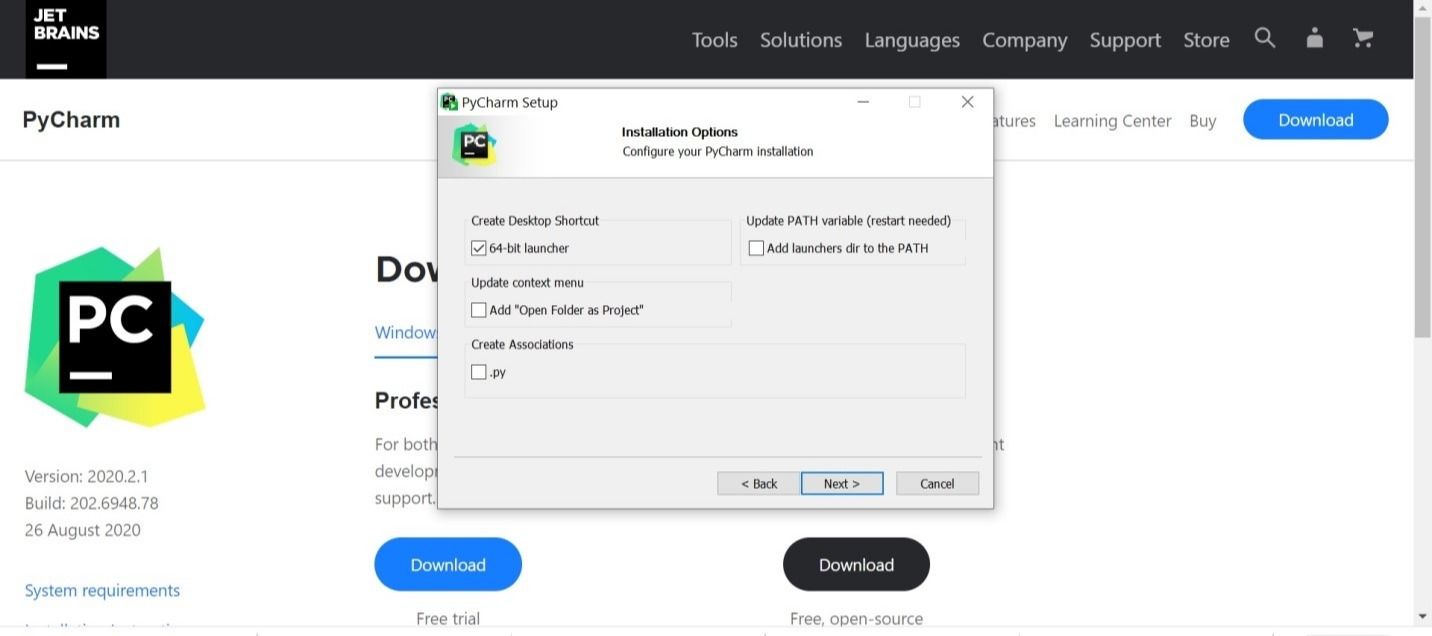Enable the .py file association checkbox
The image size is (1432, 636).
click(479, 372)
